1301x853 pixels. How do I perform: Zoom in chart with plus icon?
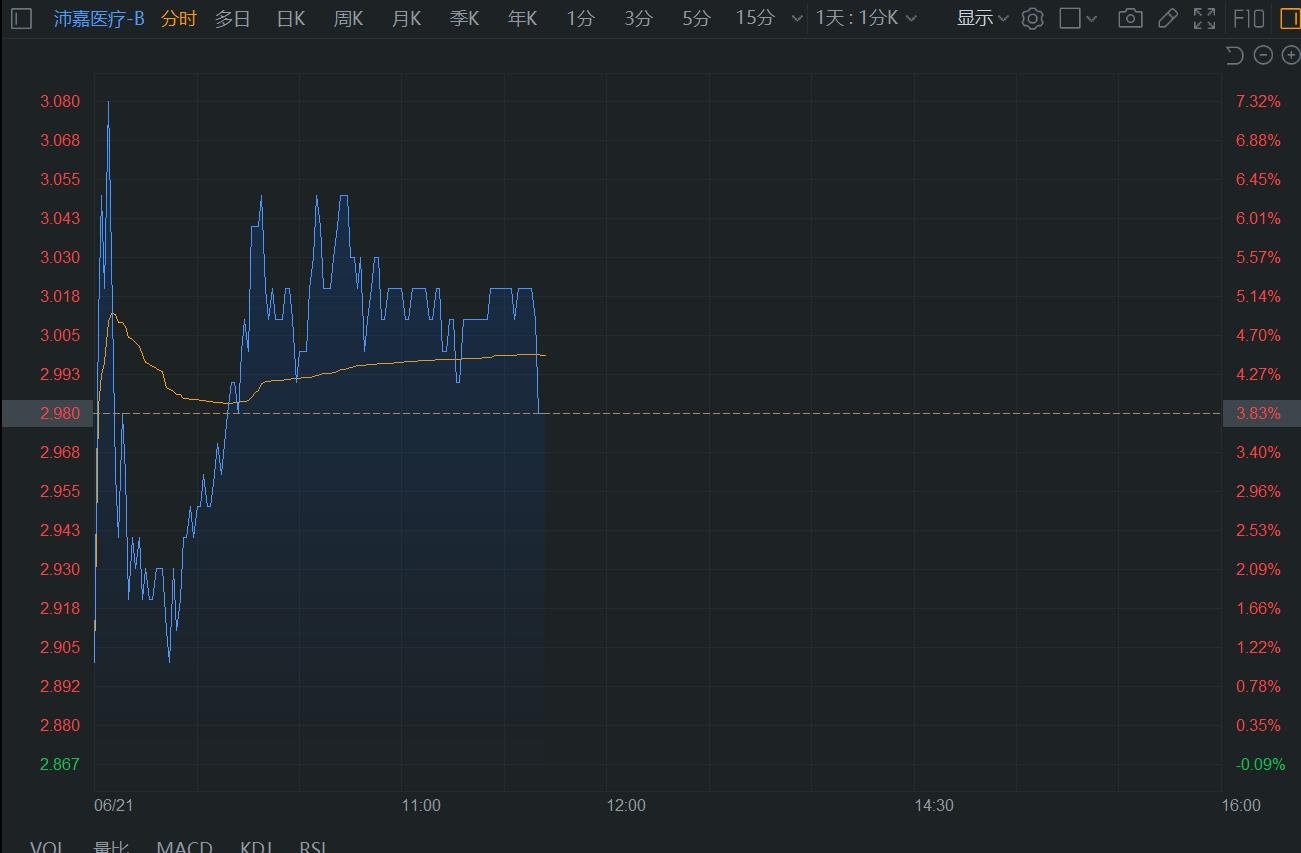1290,55
